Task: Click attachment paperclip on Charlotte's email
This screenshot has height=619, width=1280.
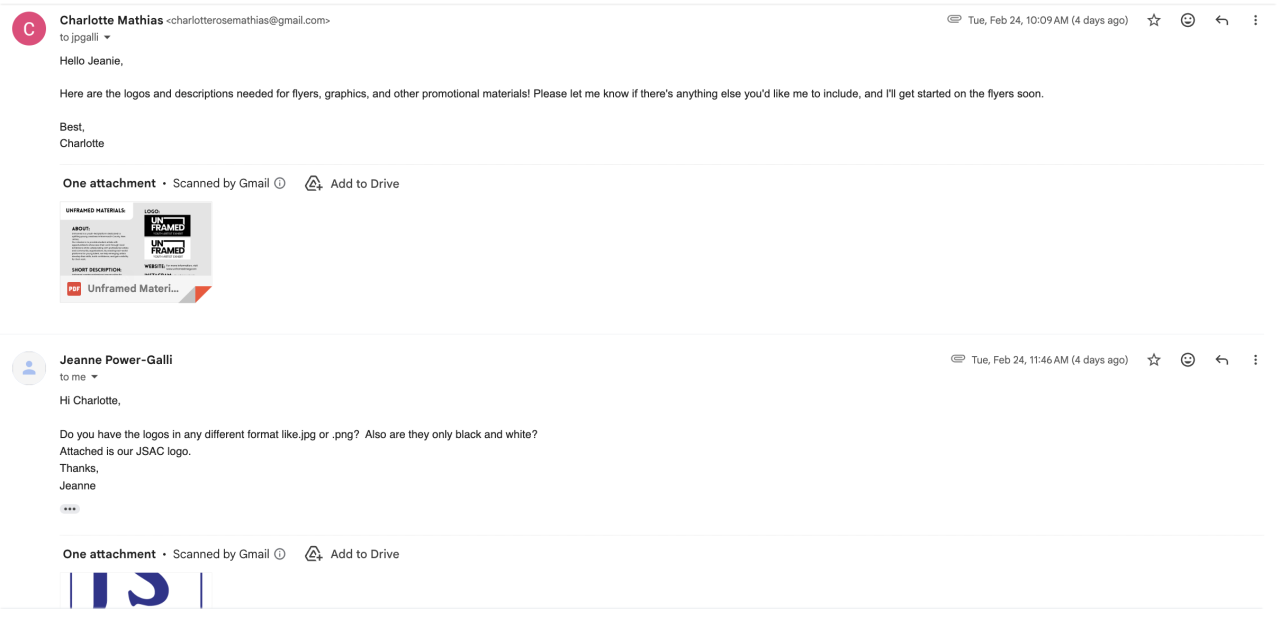Action: click(x=954, y=20)
